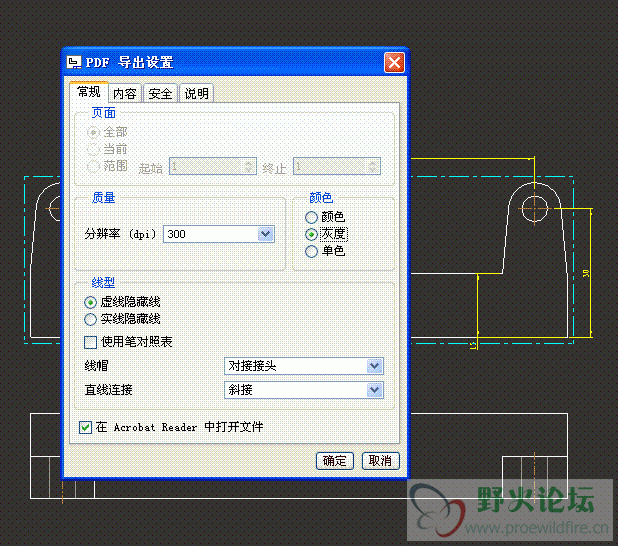Click the 300 resolution value

(x=176, y=234)
